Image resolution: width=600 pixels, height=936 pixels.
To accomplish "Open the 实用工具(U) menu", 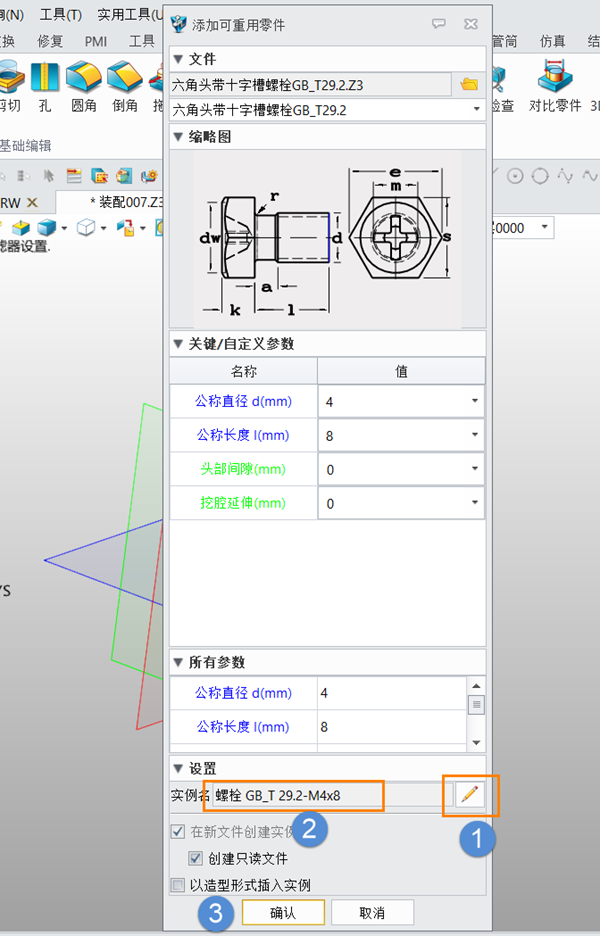I will pyautogui.click(x=130, y=14).
